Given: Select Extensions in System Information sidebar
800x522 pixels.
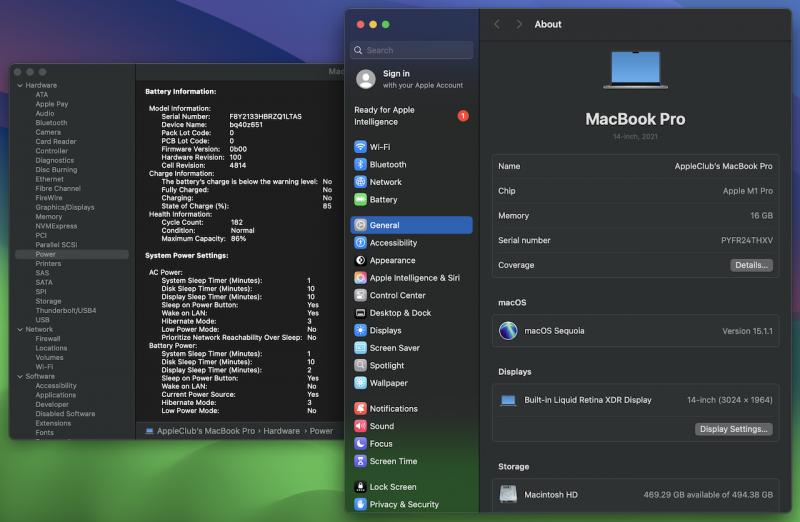Looking at the screenshot, I should (x=53, y=423).
